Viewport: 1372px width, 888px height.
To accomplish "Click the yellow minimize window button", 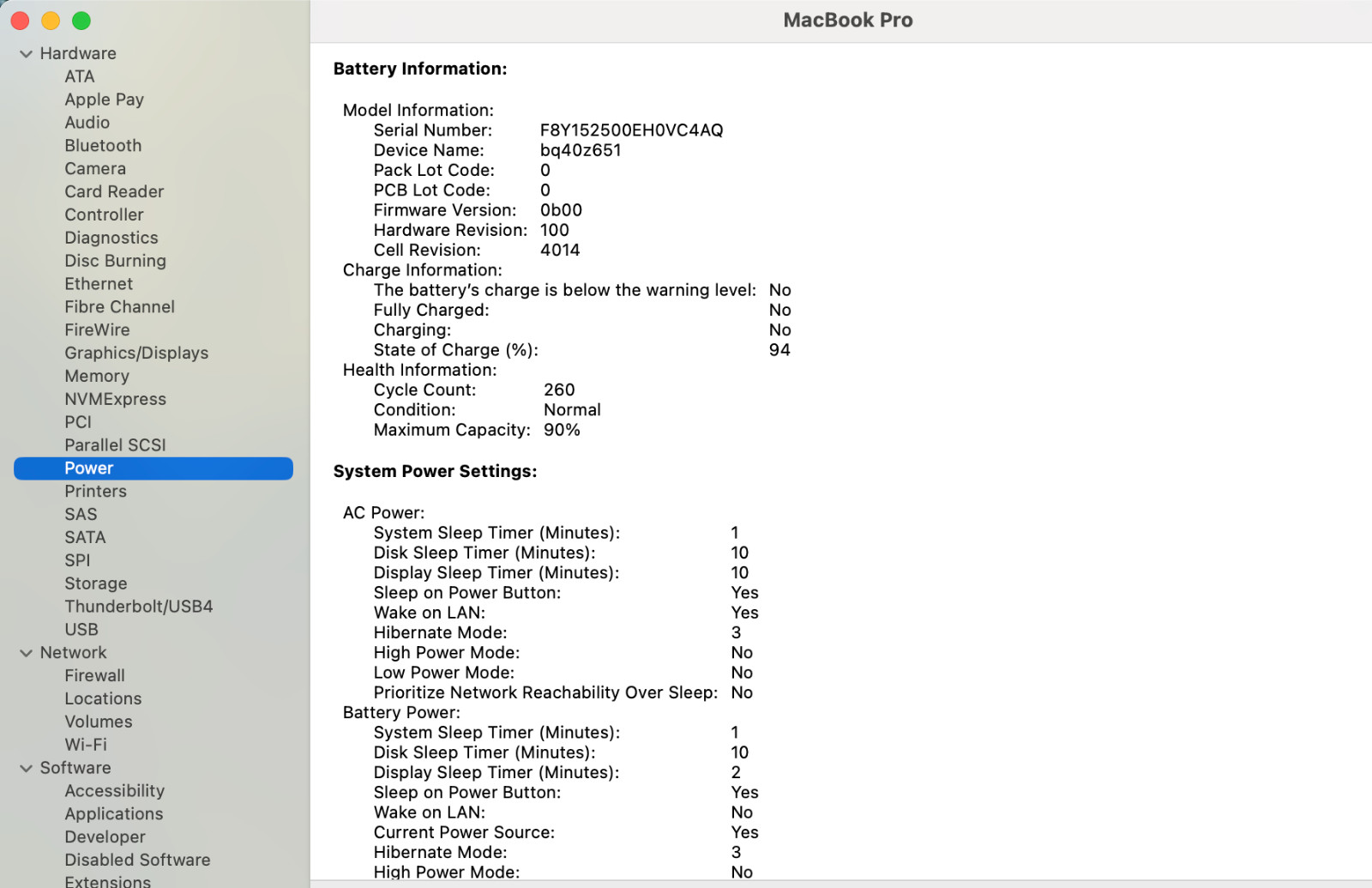I will (51, 21).
